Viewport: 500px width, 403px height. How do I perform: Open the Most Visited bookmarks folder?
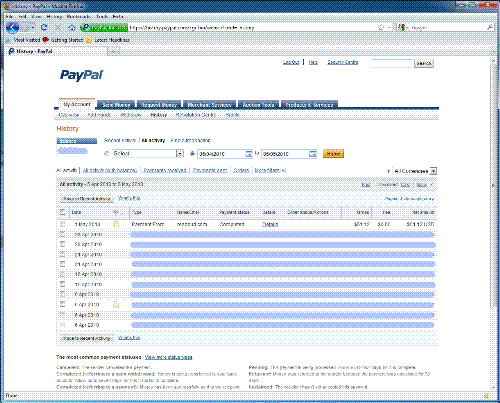pos(23,40)
